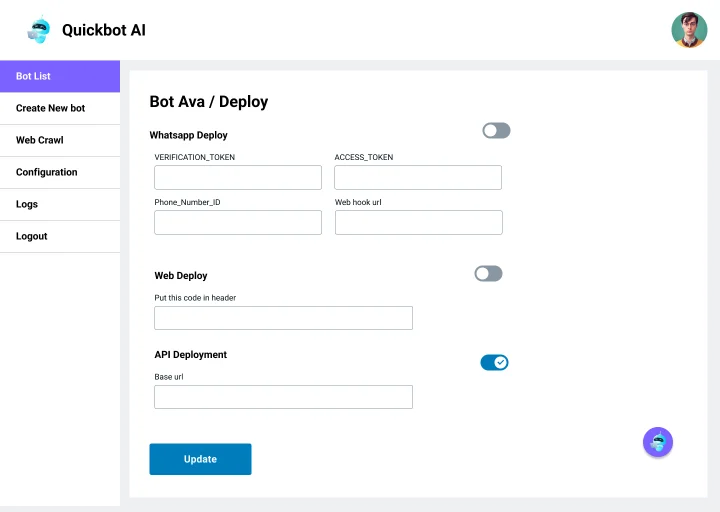This screenshot has height=512, width=720.
Task: Select the Phone_Number_ID text box
Action: click(x=238, y=222)
